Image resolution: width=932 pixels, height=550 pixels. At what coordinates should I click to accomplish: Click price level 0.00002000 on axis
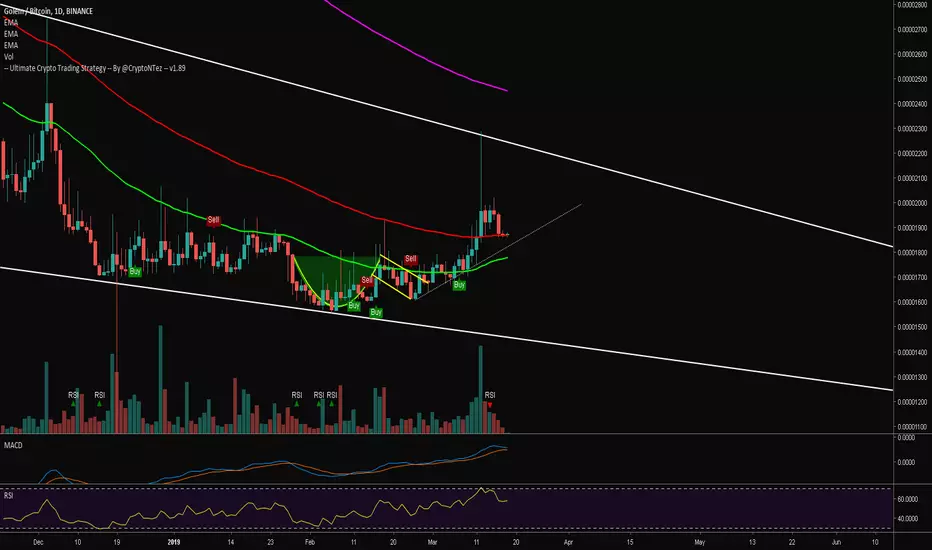coord(912,203)
